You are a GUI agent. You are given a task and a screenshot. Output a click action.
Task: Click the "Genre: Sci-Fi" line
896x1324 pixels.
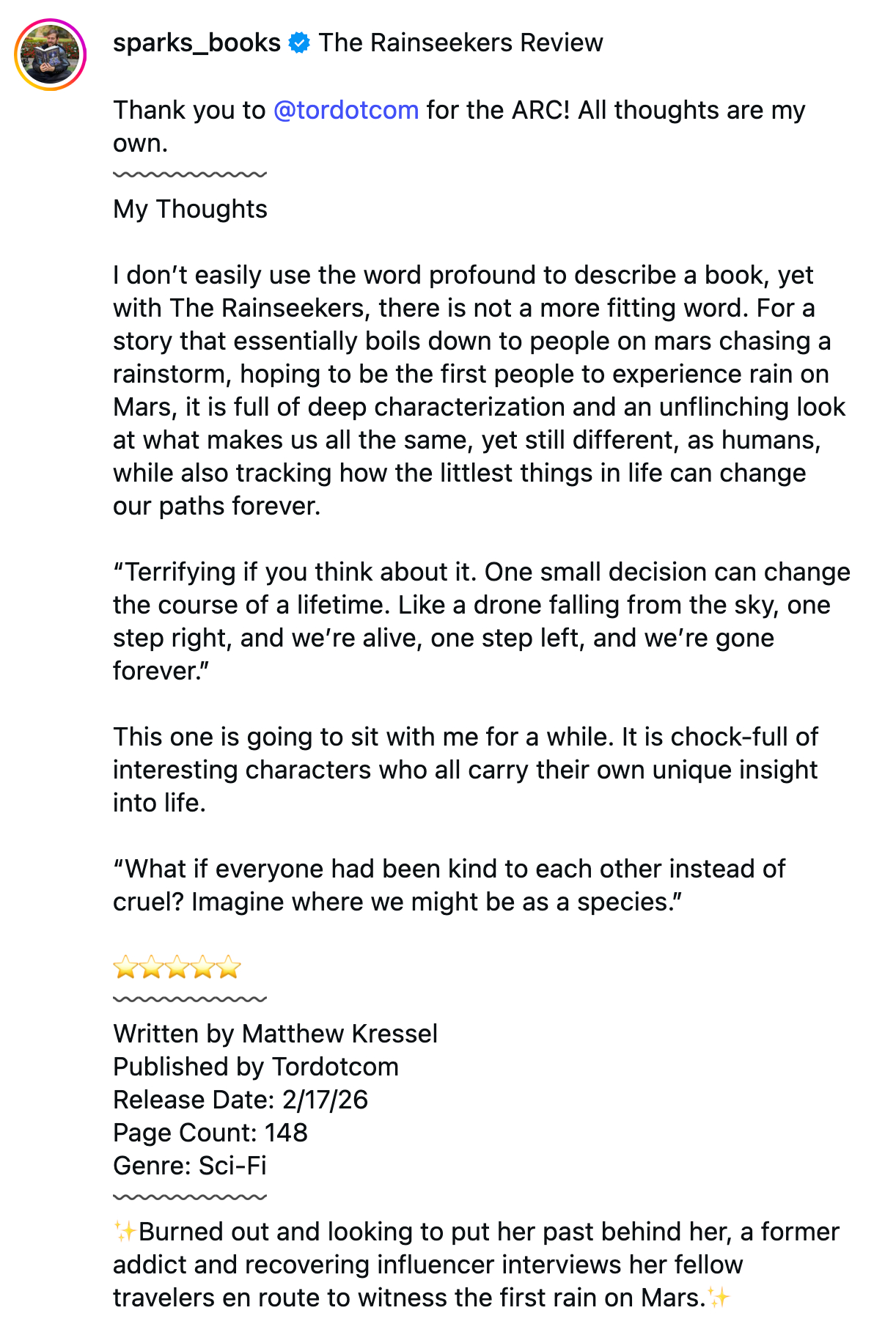190,1166
